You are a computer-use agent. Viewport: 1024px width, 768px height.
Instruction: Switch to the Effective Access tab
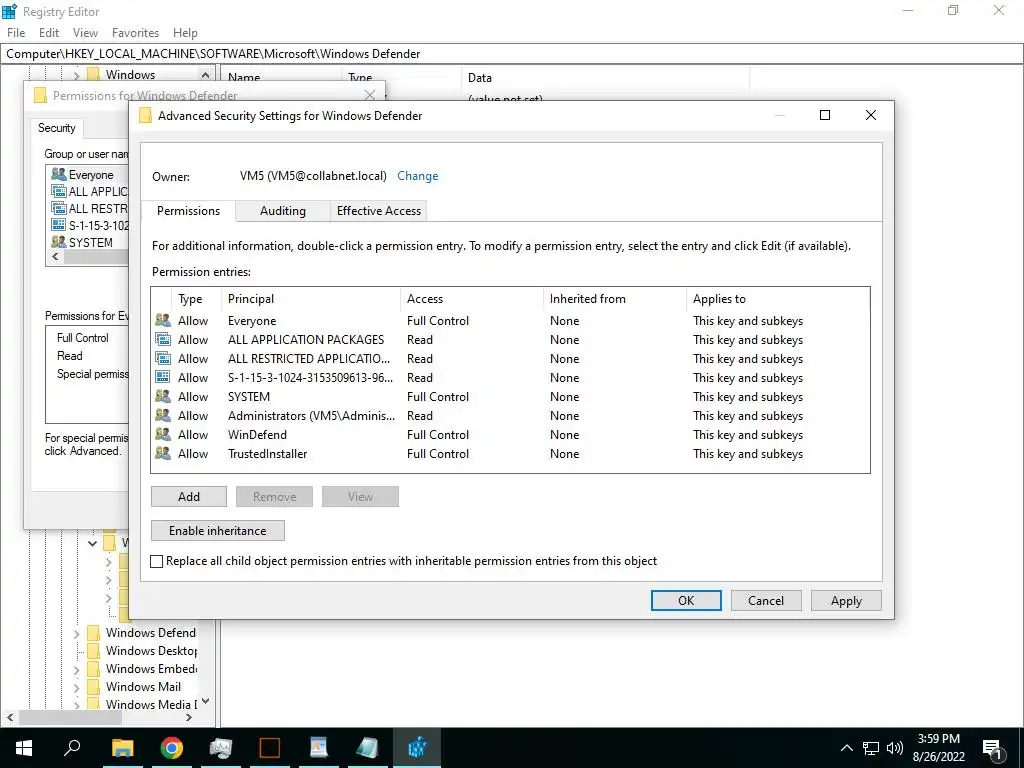click(379, 211)
